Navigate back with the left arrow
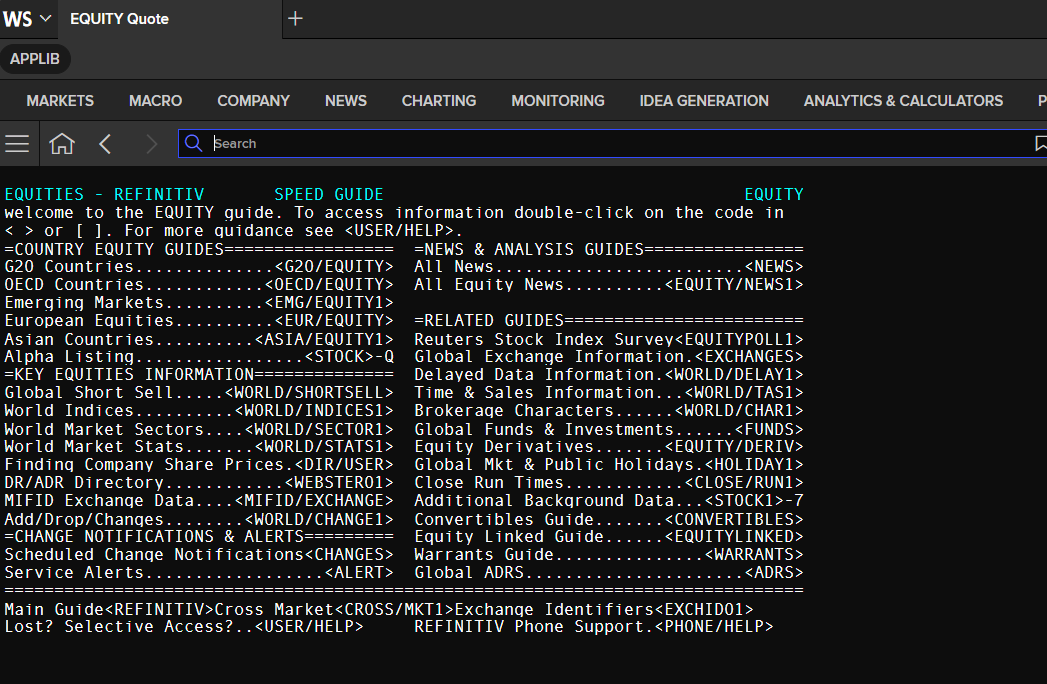Image resolution: width=1047 pixels, height=684 pixels. (105, 144)
